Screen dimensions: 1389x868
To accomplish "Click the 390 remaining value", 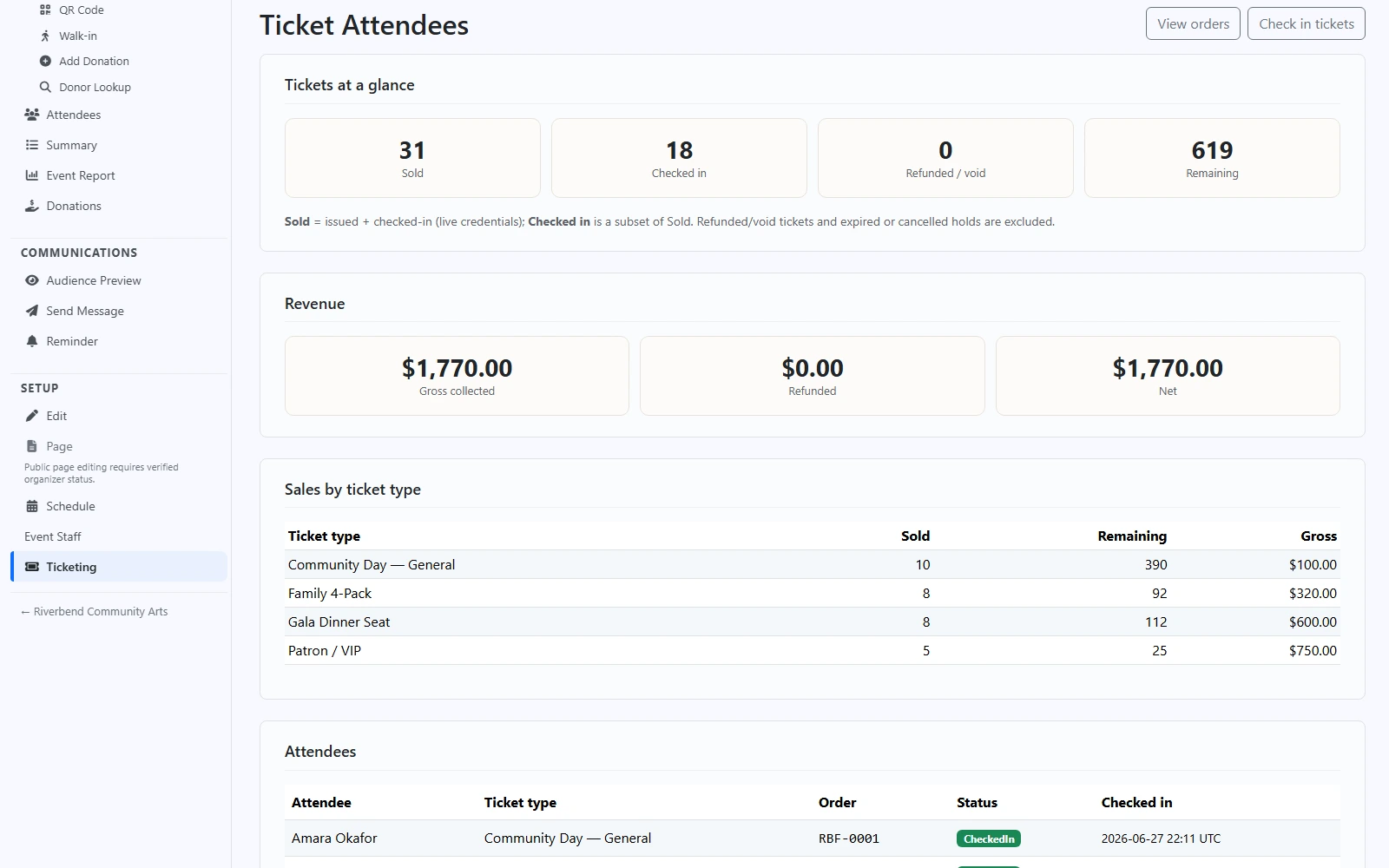I will coord(1155,564).
